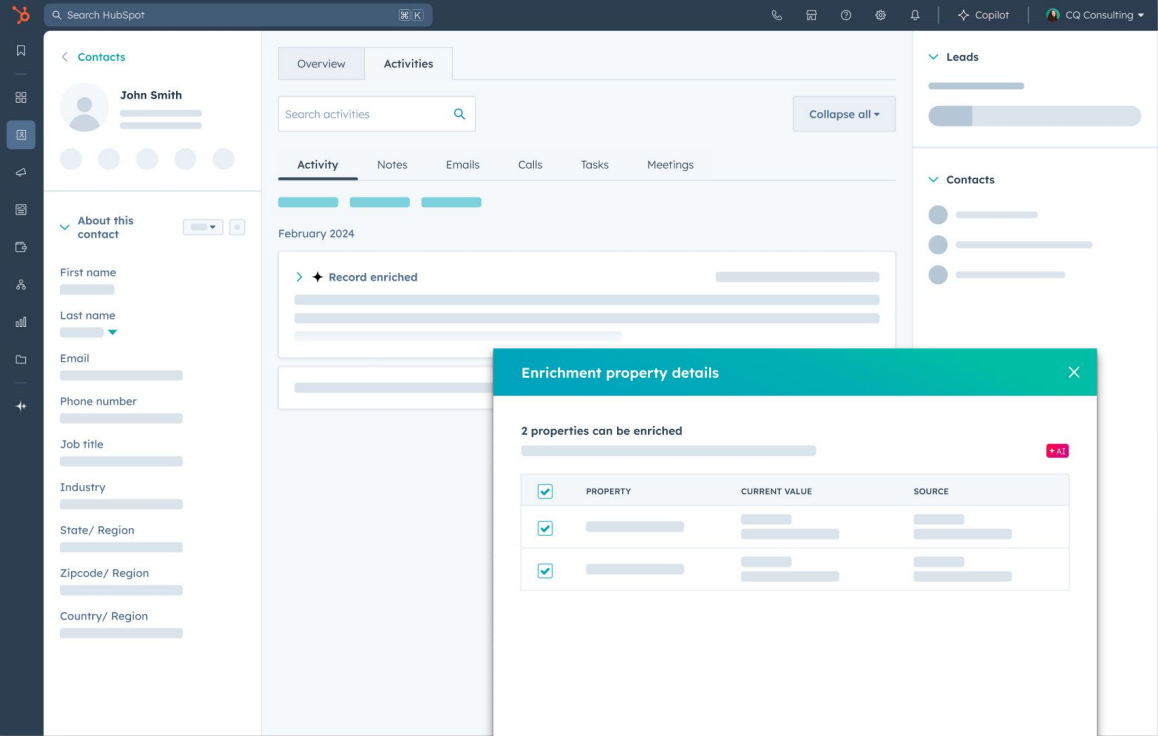
Task: Click the Email property value
Action: (121, 376)
